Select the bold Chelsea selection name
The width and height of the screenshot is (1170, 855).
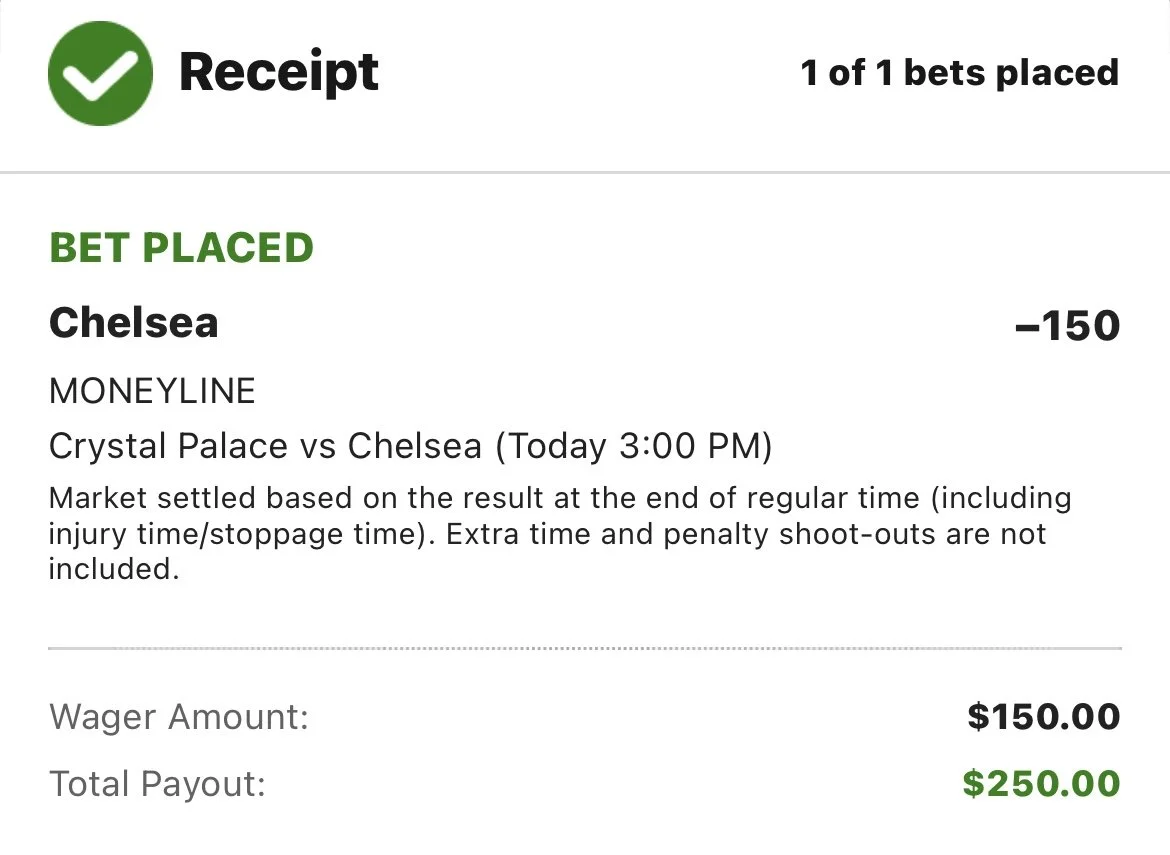[133, 322]
